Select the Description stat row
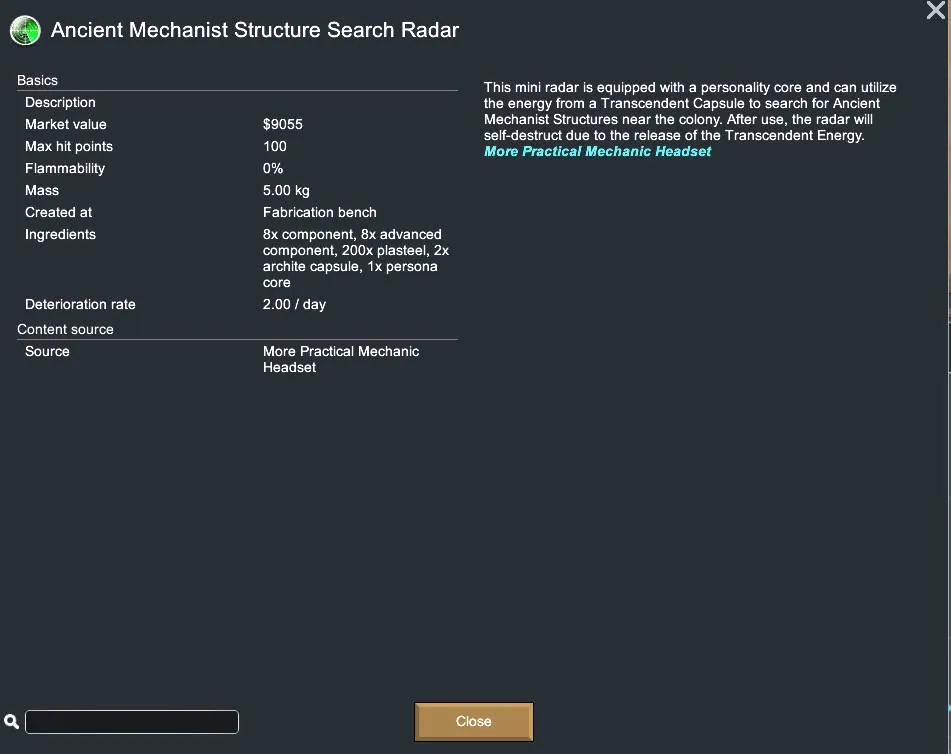This screenshot has height=754, width=951. point(237,102)
